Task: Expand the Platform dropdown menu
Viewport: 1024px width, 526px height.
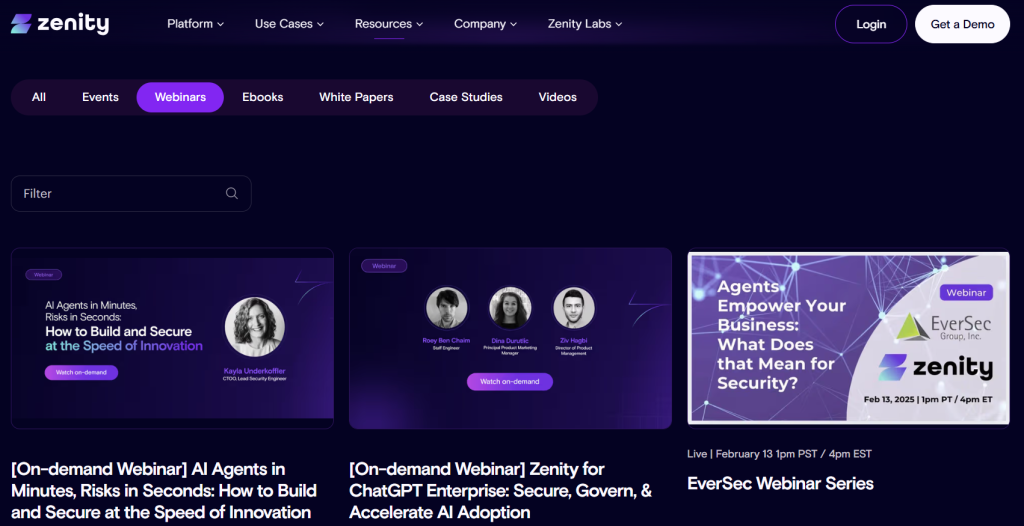Action: point(195,24)
